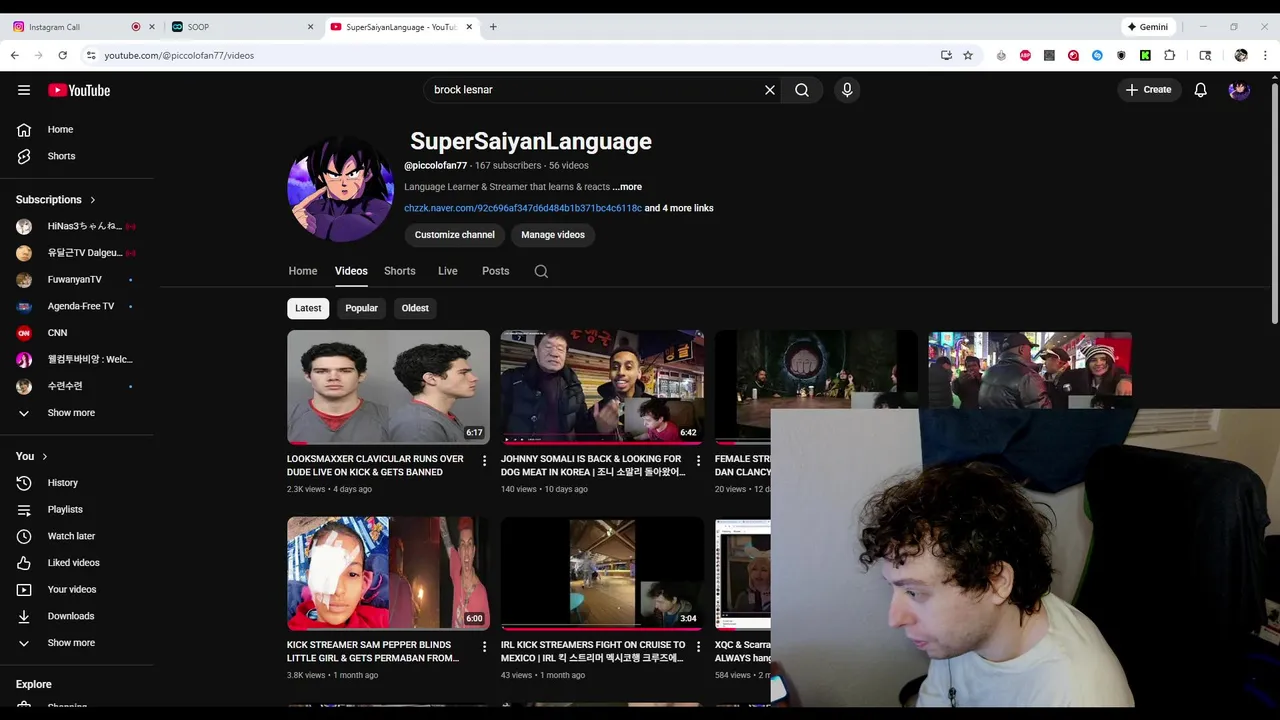Start voice search with microphone icon
This screenshot has height=720, width=1280.
847,90
